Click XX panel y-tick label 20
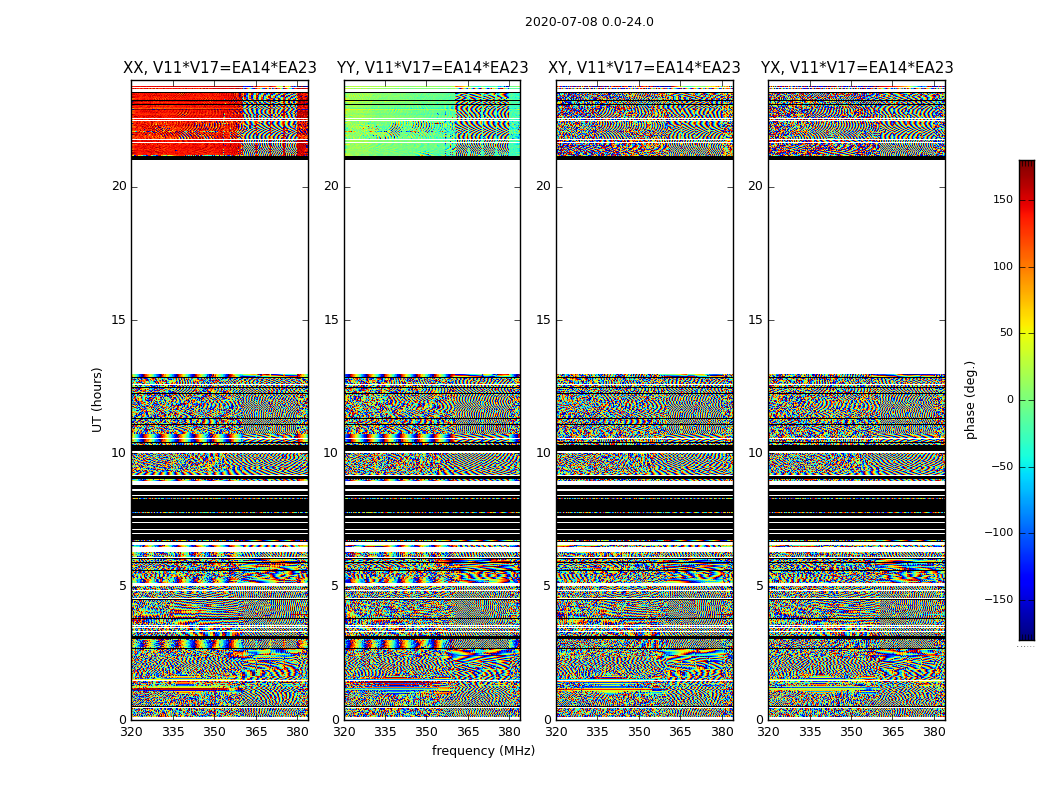1050x800 pixels. pos(119,186)
